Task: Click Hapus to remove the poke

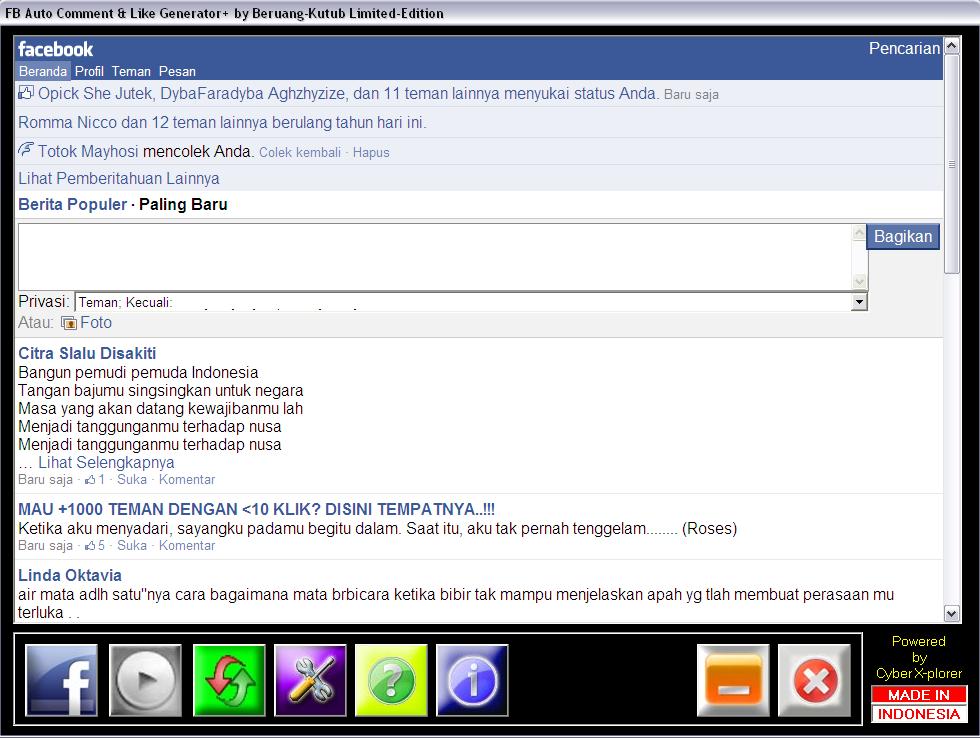Action: click(x=371, y=152)
